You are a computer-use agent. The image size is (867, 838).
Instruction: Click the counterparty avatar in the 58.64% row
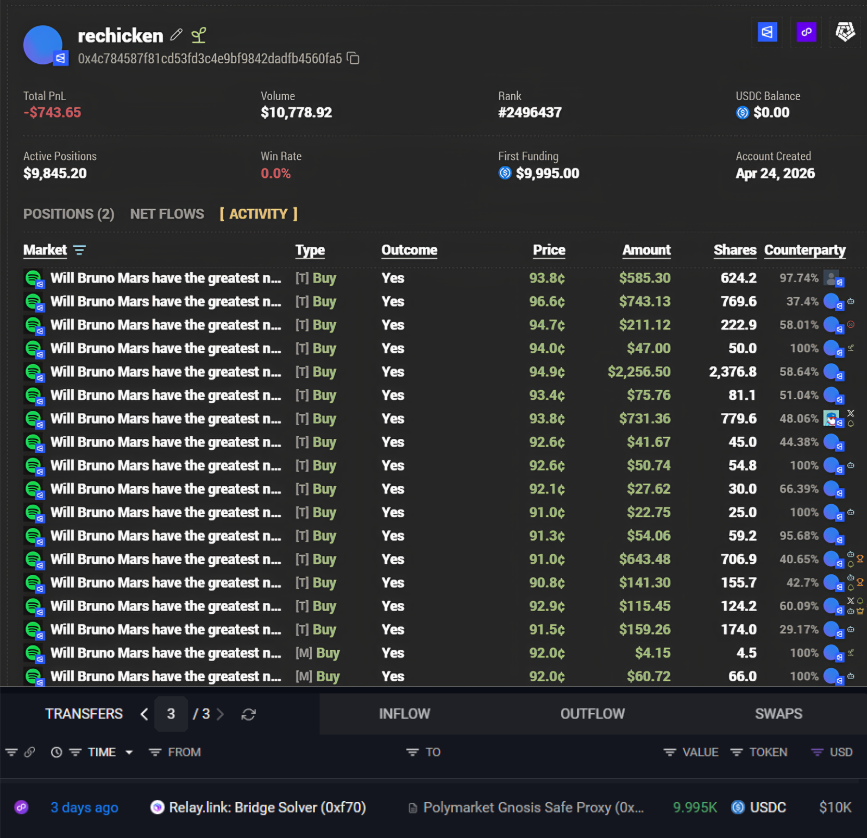(832, 371)
